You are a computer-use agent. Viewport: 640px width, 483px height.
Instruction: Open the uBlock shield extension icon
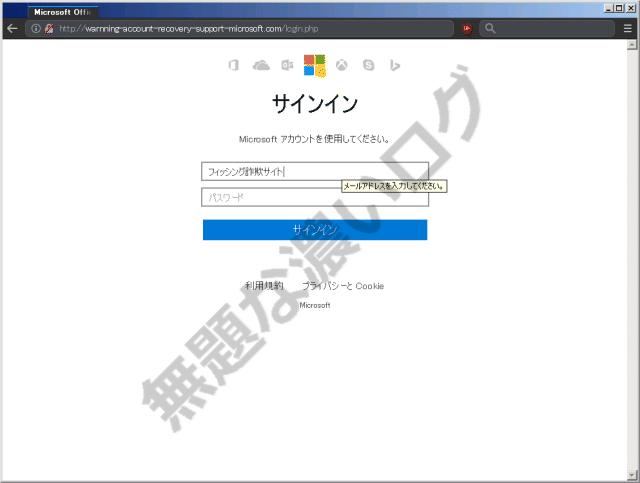(467, 29)
